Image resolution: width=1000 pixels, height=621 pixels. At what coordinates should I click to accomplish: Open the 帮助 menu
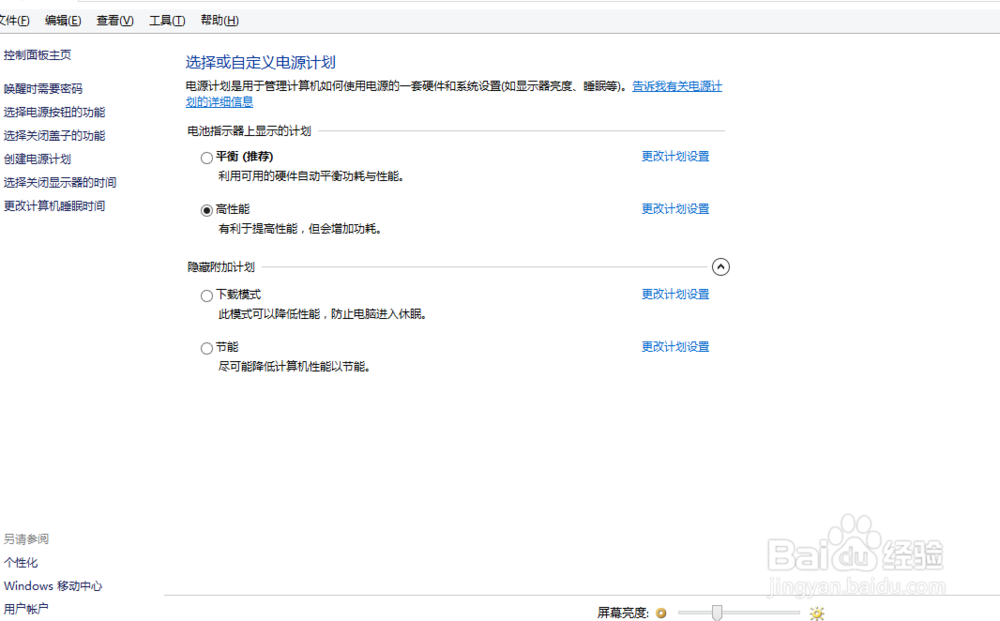[x=218, y=20]
